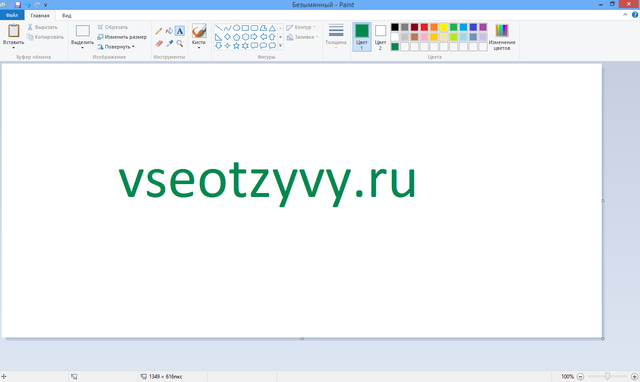Viewport: 640px width, 382px height.
Task: Select the Fill bucket tool
Action: coord(169,31)
